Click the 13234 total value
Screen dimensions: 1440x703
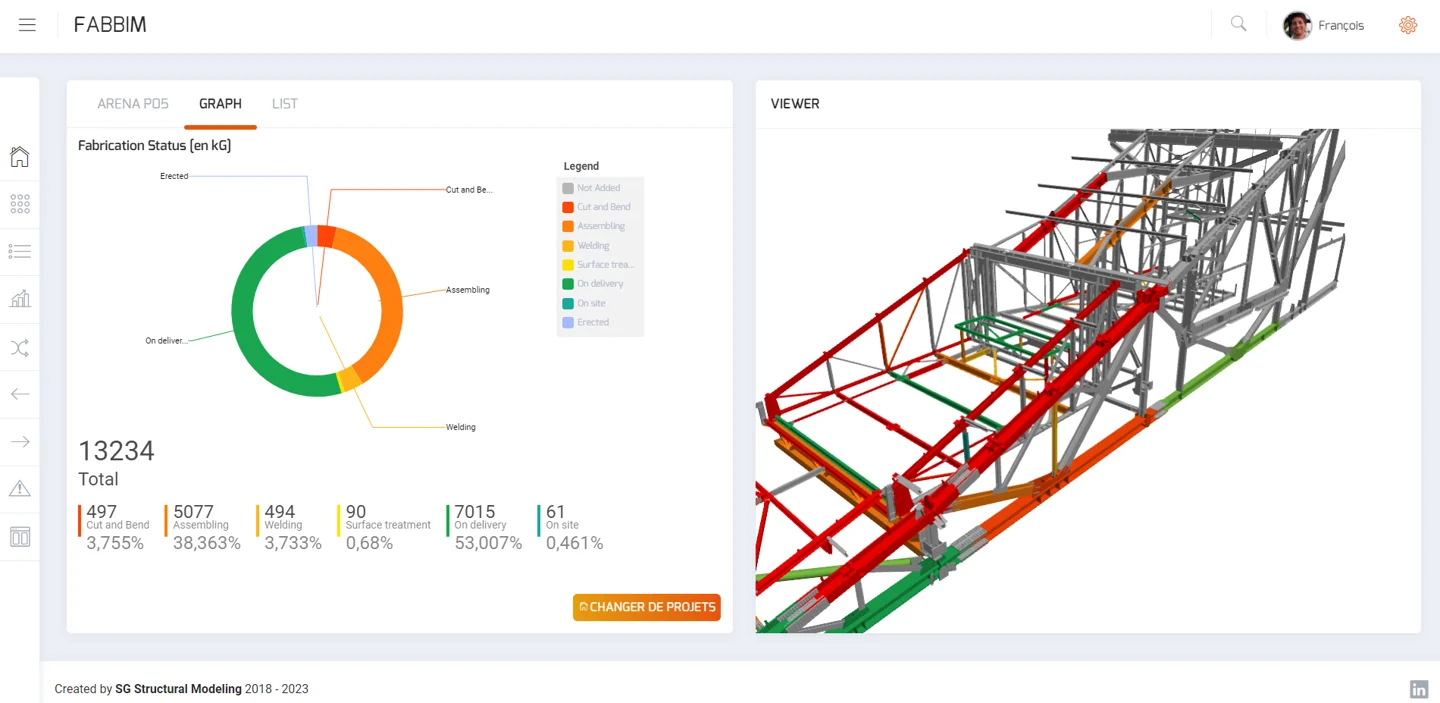116,451
